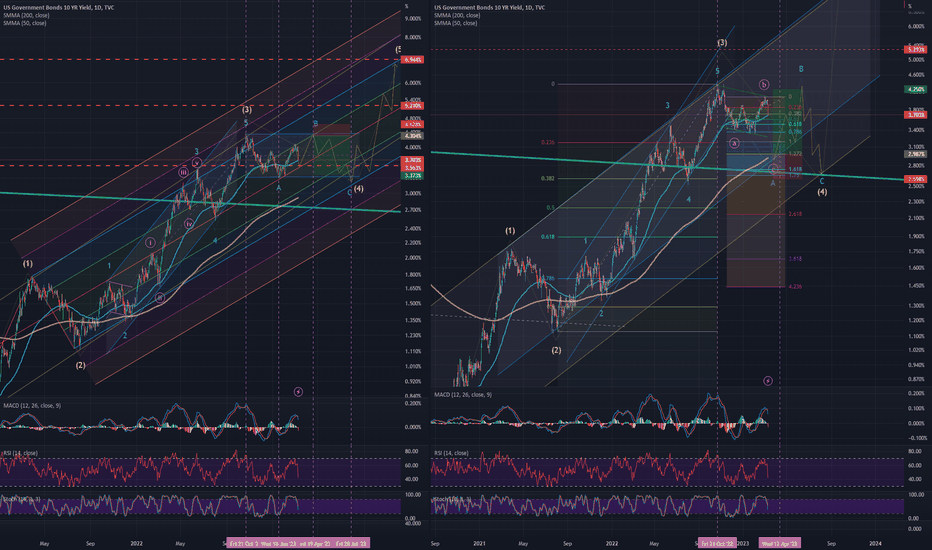Click 'SMMA (50, close)' legend in left chart

tap(24, 23)
